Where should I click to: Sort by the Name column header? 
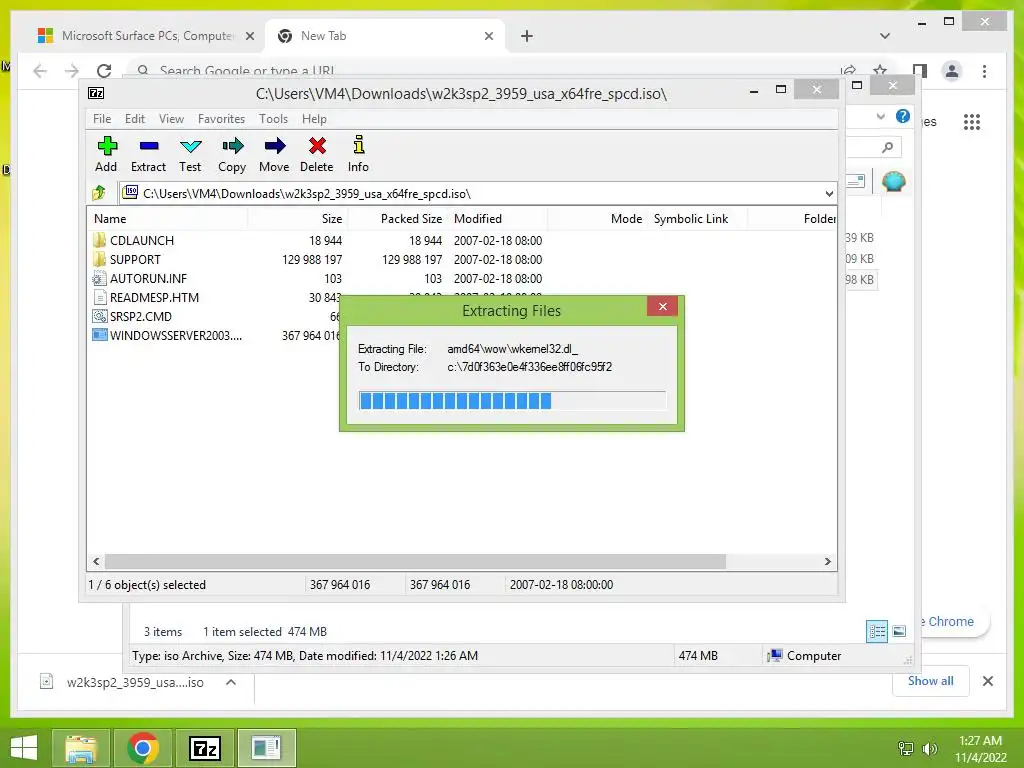[167, 219]
